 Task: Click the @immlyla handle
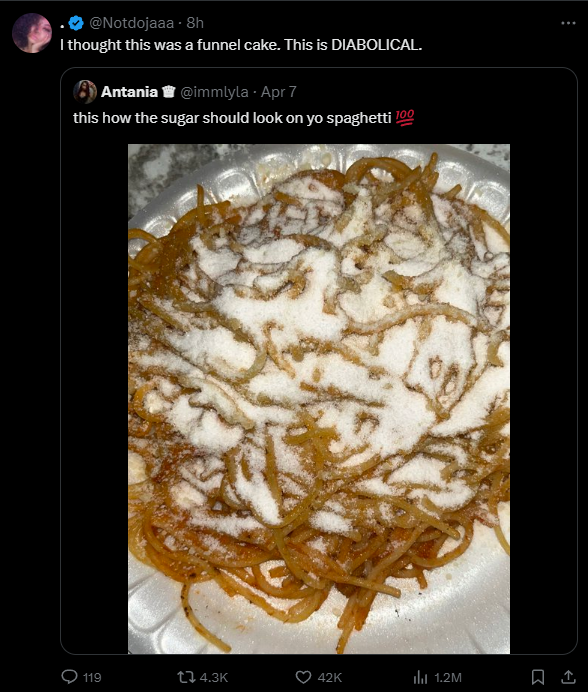point(215,92)
